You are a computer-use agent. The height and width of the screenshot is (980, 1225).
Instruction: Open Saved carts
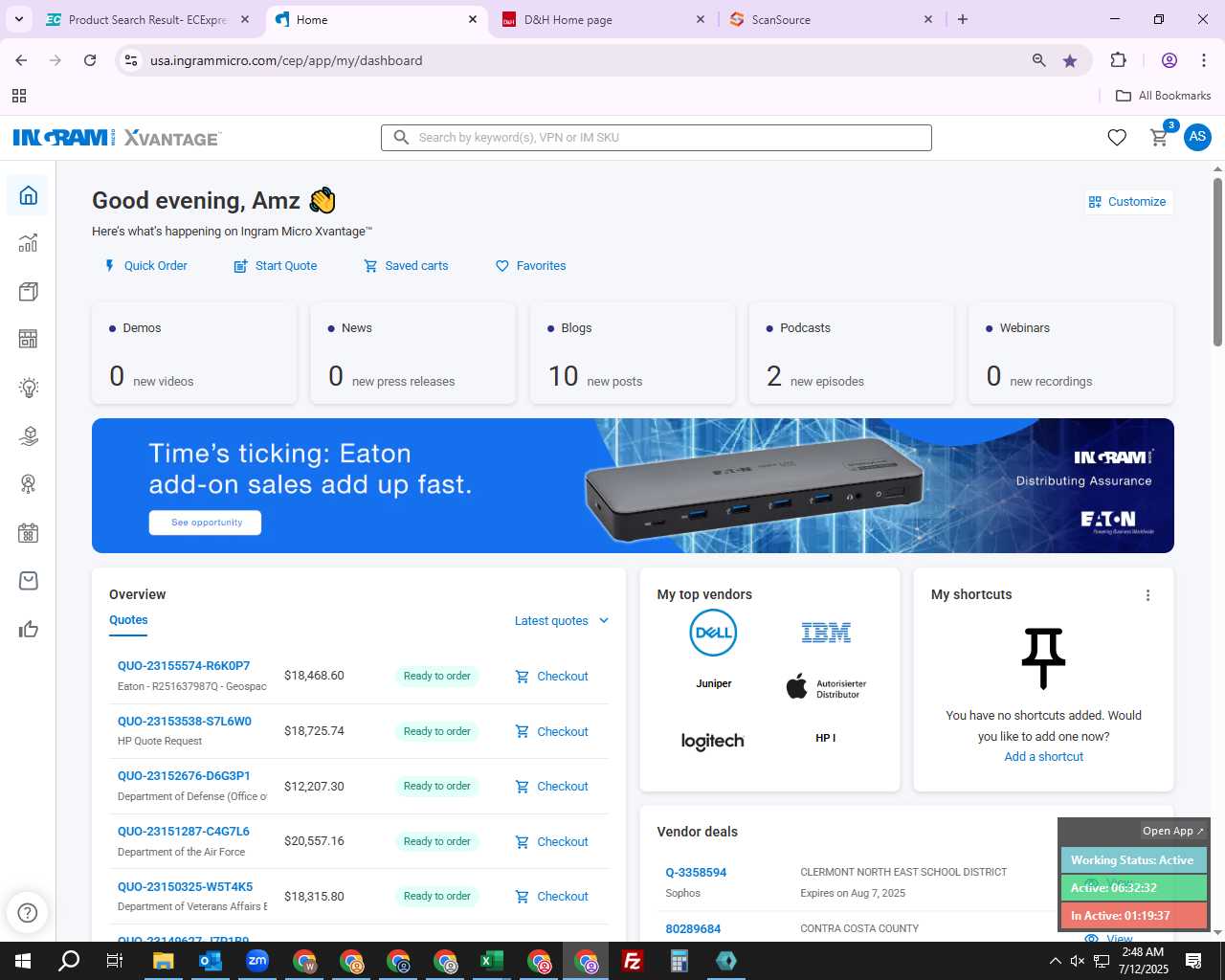(x=406, y=266)
